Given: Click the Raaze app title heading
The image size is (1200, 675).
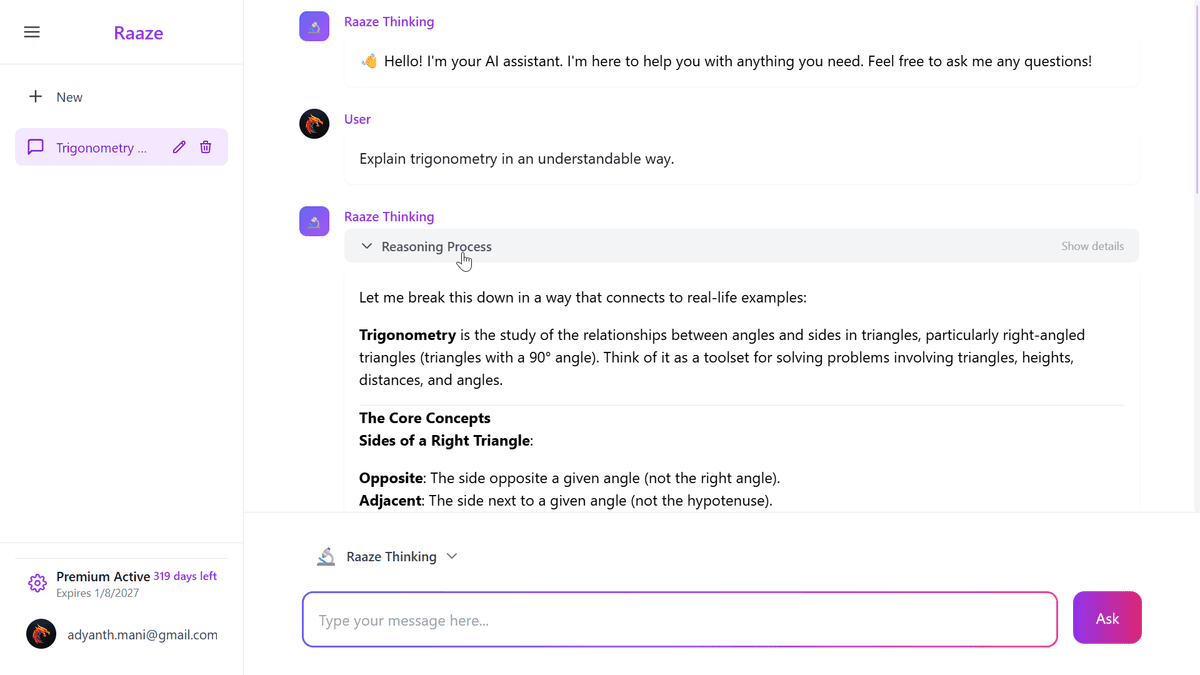Looking at the screenshot, I should click(x=137, y=32).
